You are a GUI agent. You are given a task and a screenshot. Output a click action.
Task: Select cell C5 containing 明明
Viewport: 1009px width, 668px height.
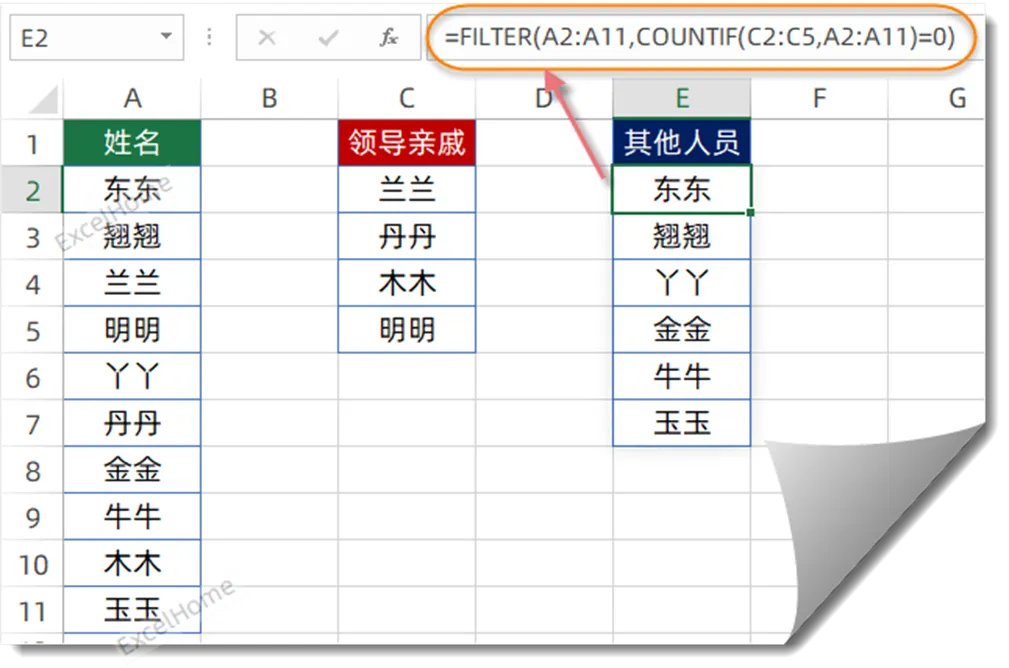coord(407,329)
